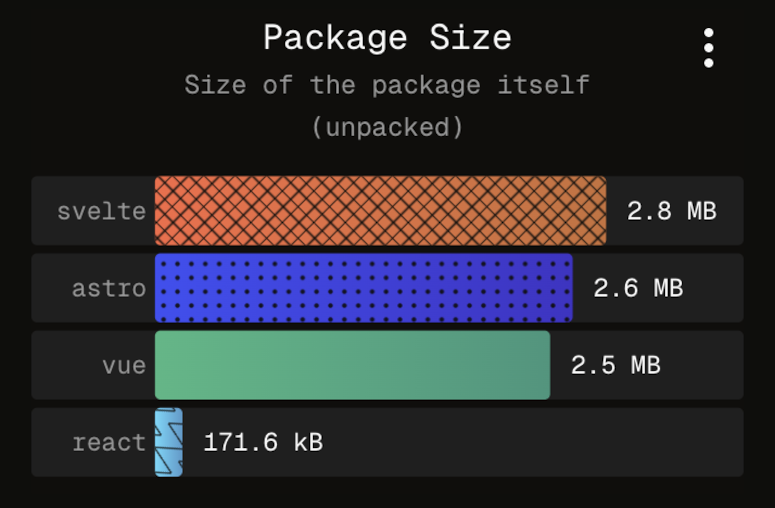Screen dimensions: 775x508
Task: Click the 2.6 MB size value
Action: [x=638, y=288]
